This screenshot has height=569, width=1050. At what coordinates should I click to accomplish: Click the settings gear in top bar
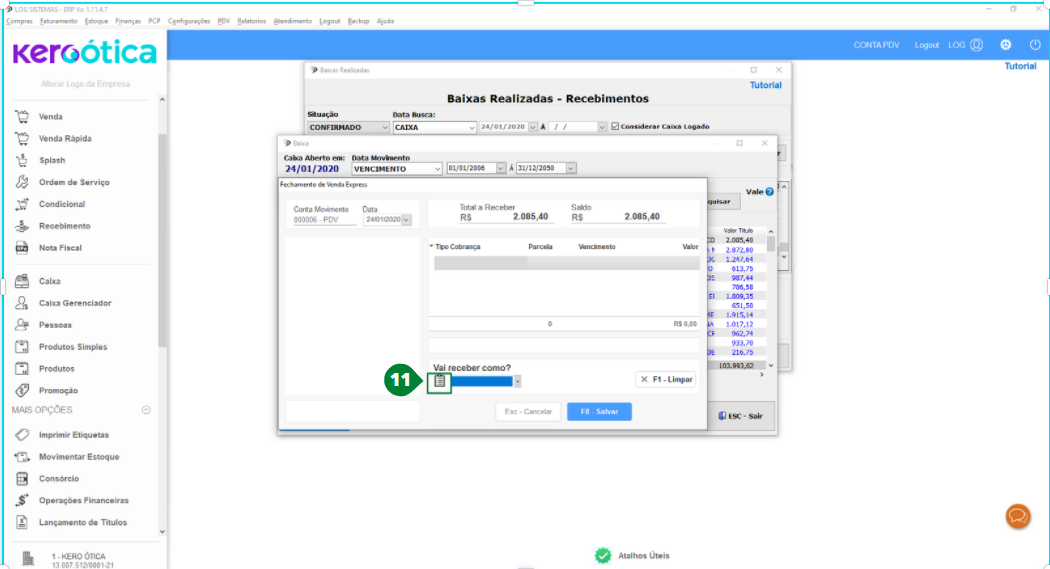(x=1006, y=45)
